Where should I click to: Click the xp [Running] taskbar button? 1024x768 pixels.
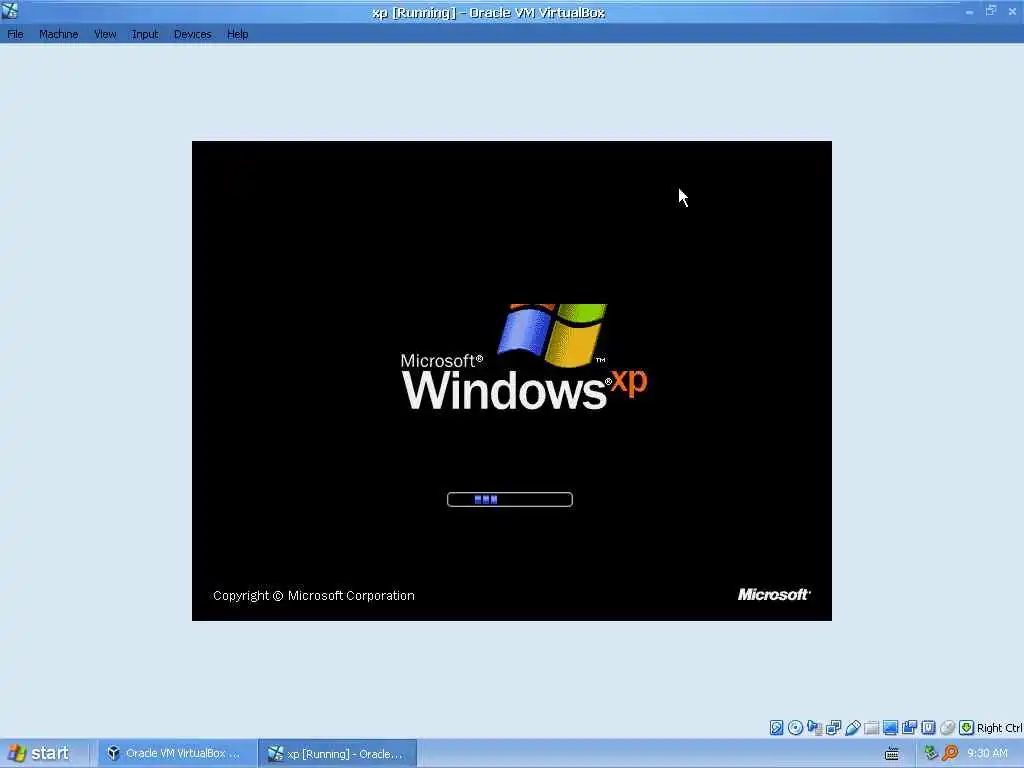(338, 754)
